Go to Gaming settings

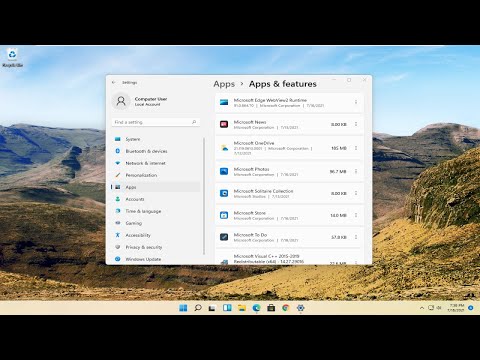(x=156, y=223)
